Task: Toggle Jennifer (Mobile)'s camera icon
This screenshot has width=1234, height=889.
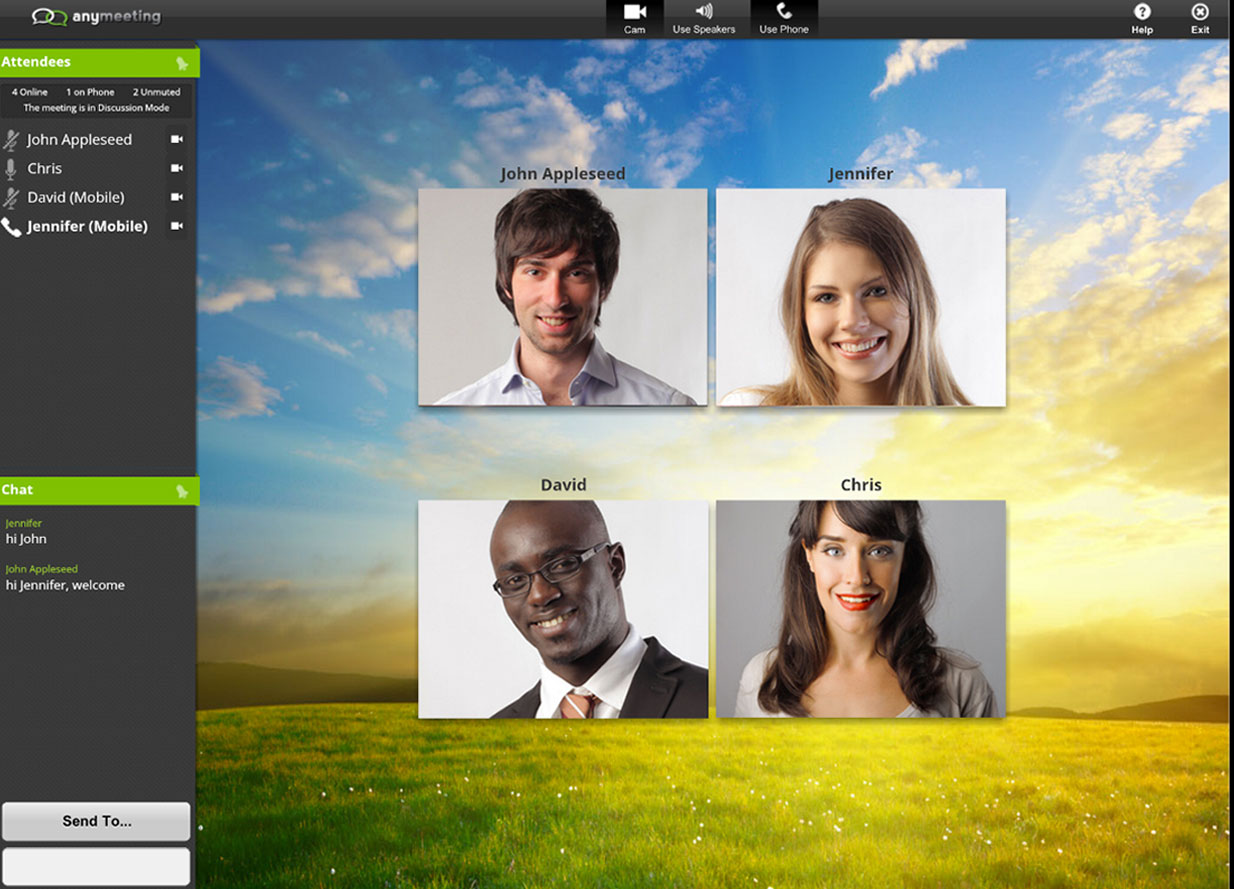Action: tap(177, 226)
